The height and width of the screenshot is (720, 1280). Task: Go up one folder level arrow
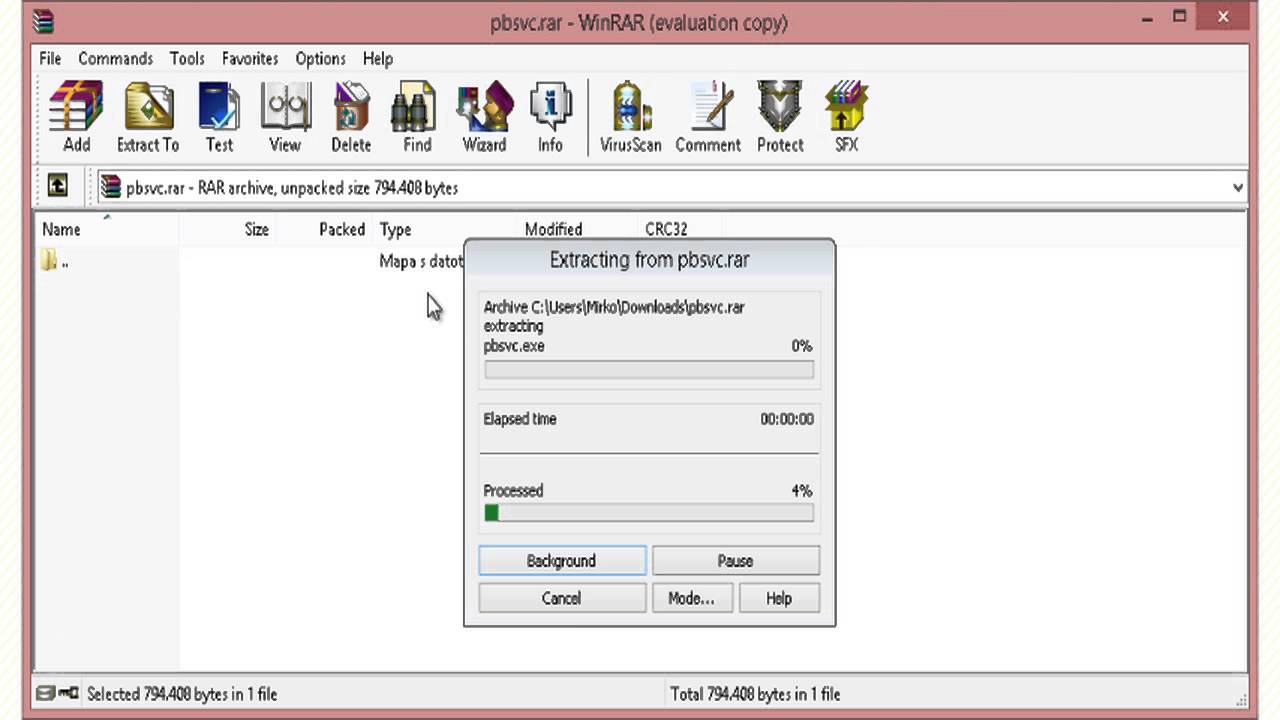58,186
